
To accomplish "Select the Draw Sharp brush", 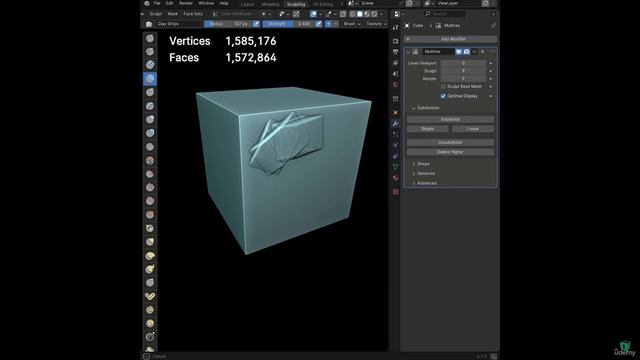I will click(x=150, y=51).
